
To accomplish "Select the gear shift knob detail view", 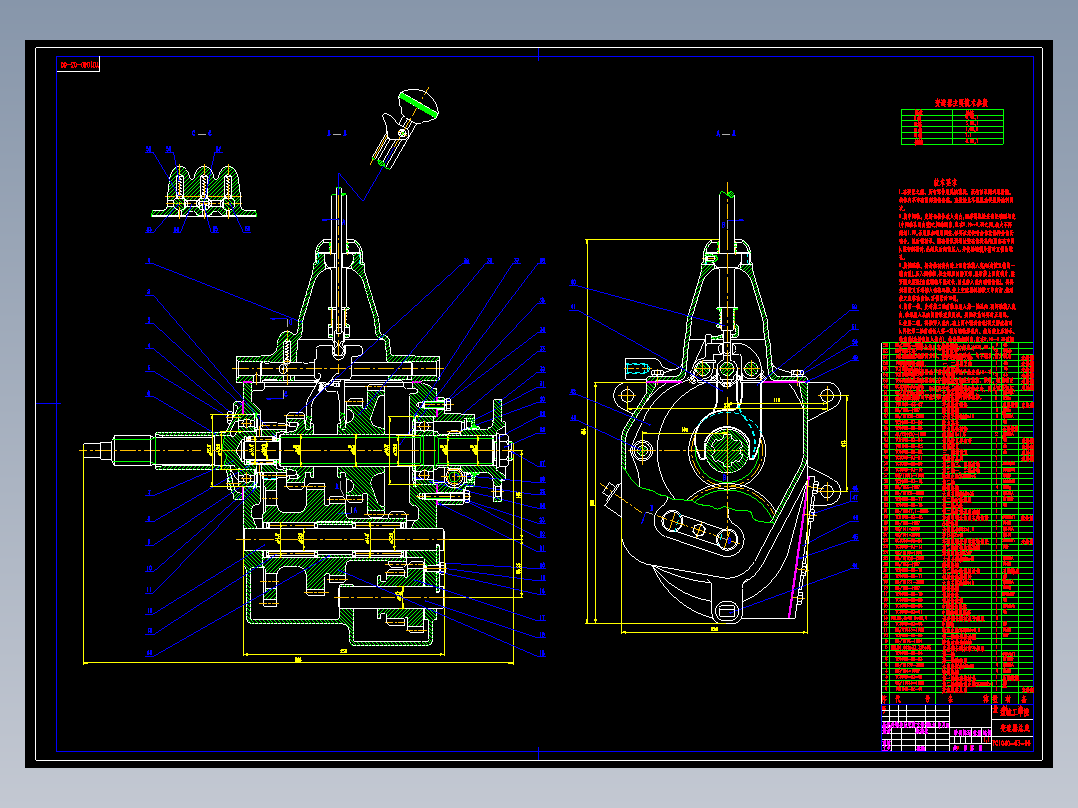I will pyautogui.click(x=406, y=128).
